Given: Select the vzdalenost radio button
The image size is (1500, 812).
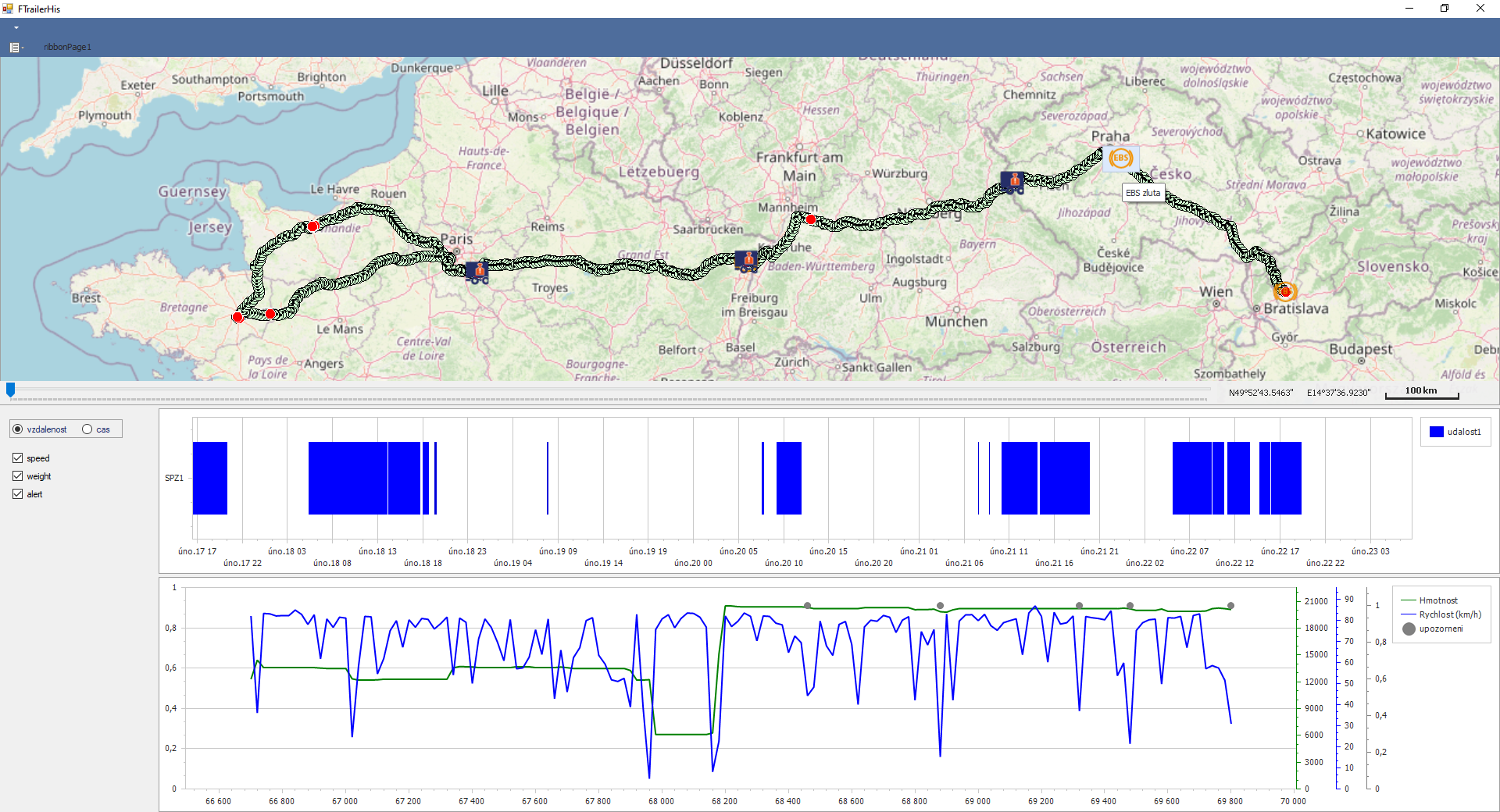Looking at the screenshot, I should (x=41, y=429).
